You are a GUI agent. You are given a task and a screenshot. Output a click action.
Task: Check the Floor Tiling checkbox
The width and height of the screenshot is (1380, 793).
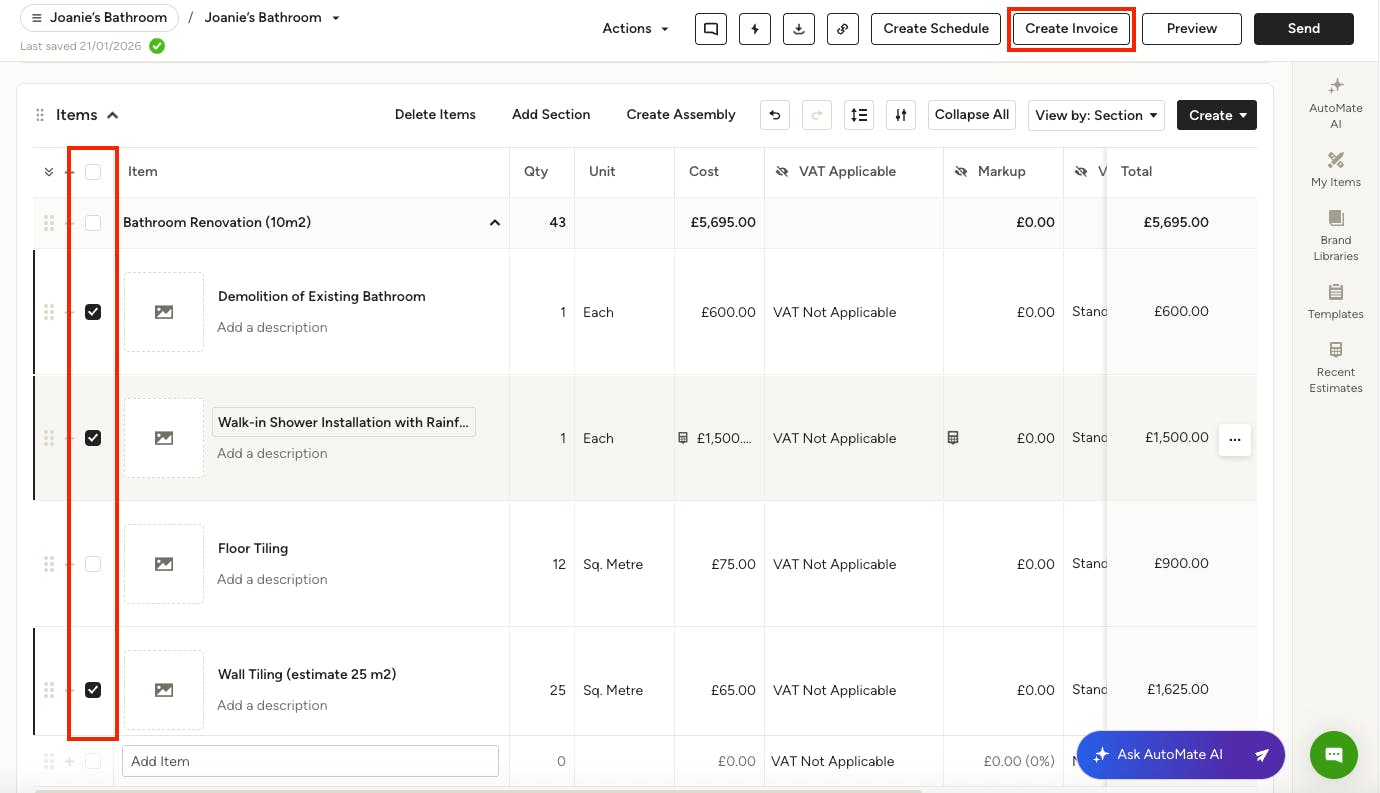(93, 564)
